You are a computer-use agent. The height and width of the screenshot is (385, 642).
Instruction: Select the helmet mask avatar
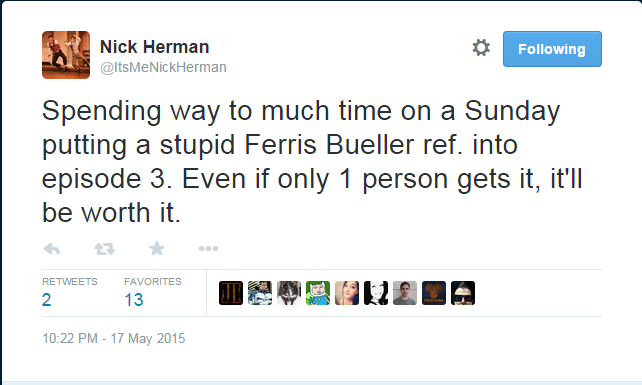pyautogui.click(x=289, y=293)
